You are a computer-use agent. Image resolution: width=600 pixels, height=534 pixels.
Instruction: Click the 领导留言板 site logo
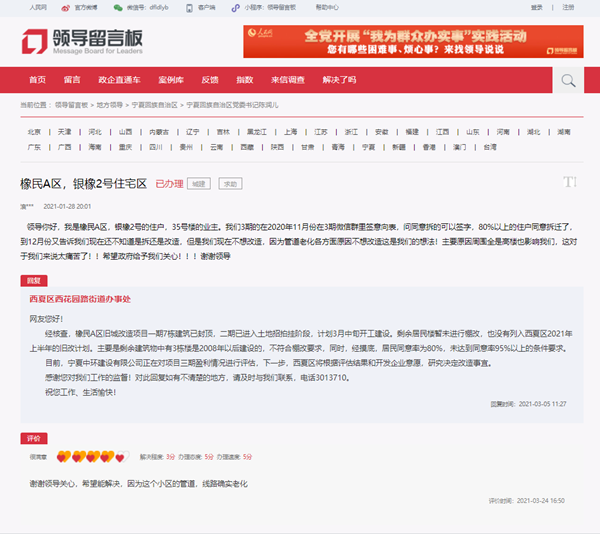click(x=82, y=42)
